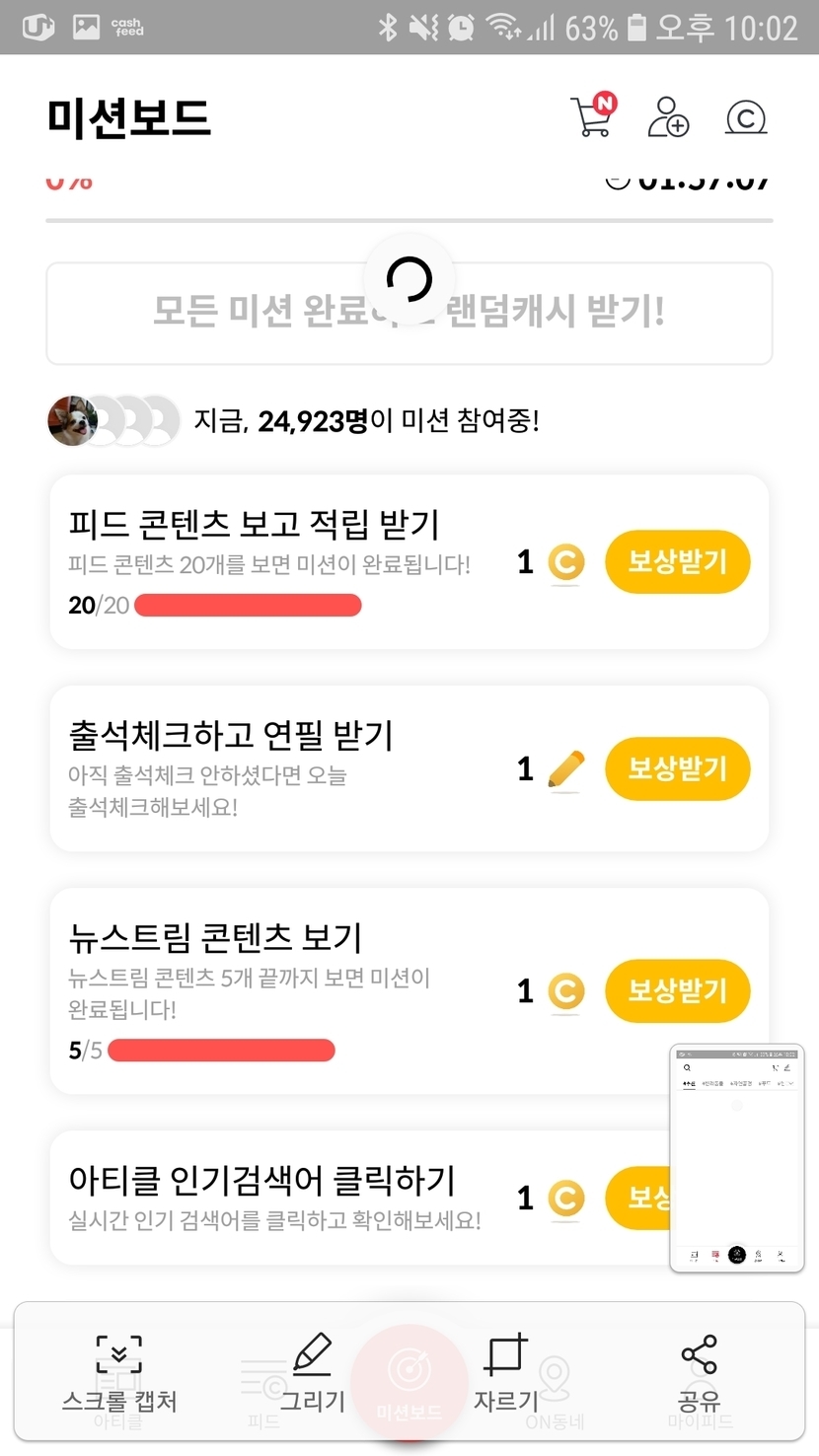Image resolution: width=819 pixels, height=1456 pixels.
Task: Open the screenshot preview thumbnail
Action: click(737, 1158)
